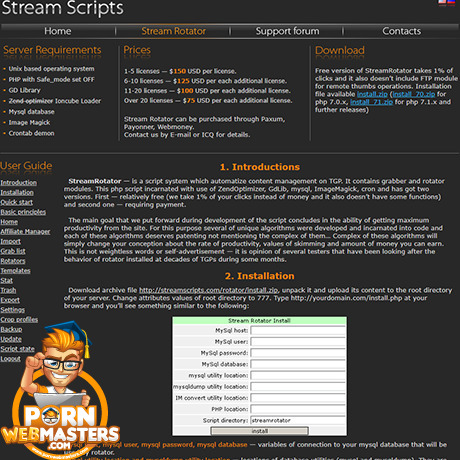The width and height of the screenshot is (460, 460).
Task: Jump to Quick start section
Action: (x=17, y=202)
